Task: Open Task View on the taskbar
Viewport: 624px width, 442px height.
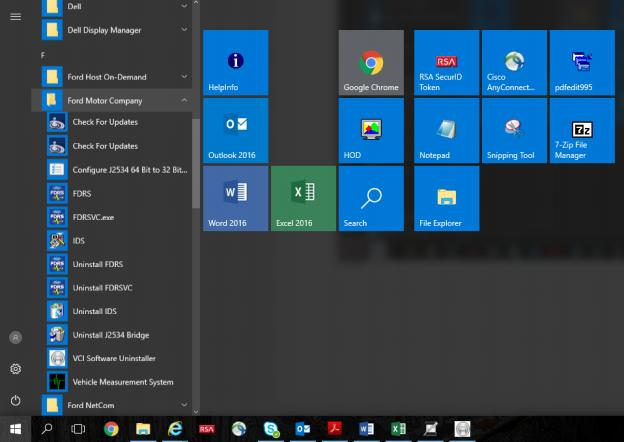Action: pyautogui.click(x=78, y=429)
